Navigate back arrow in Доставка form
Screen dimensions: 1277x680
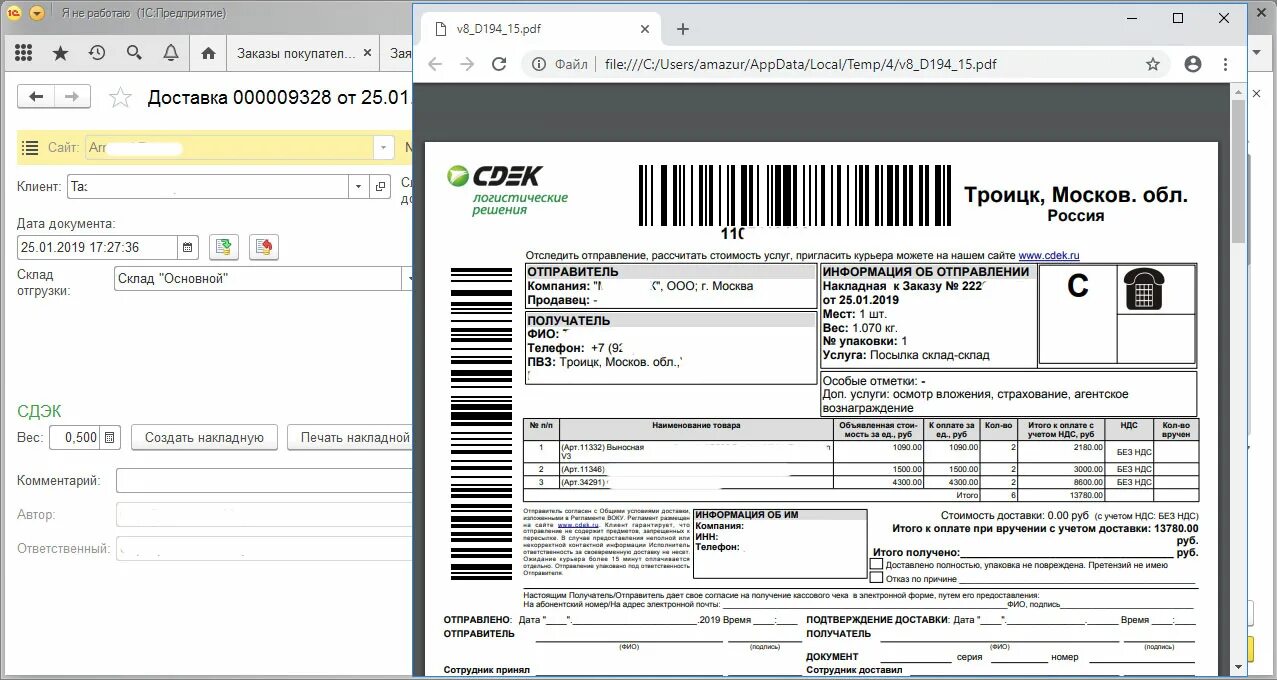(x=37, y=96)
